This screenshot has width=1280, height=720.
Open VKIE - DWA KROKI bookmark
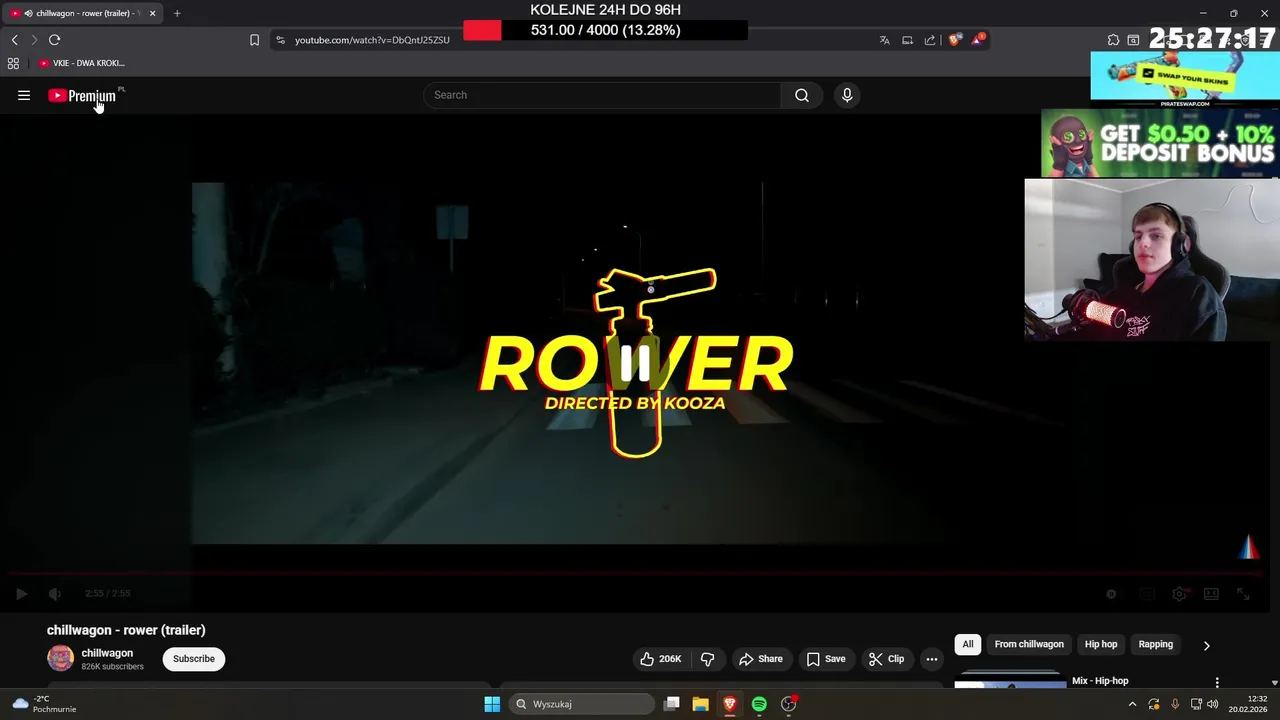[82, 63]
